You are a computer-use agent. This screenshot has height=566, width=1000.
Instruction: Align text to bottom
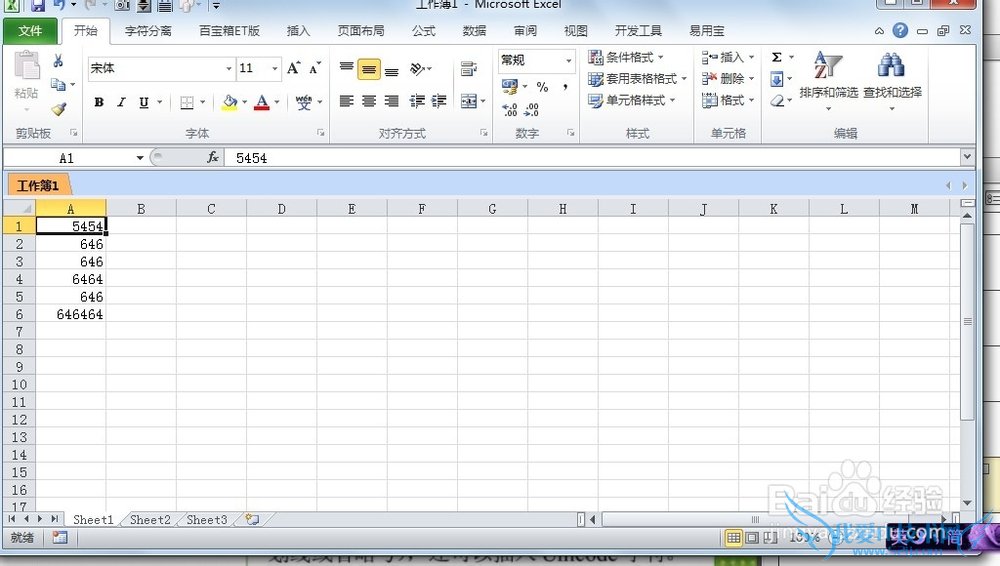[x=392, y=69]
